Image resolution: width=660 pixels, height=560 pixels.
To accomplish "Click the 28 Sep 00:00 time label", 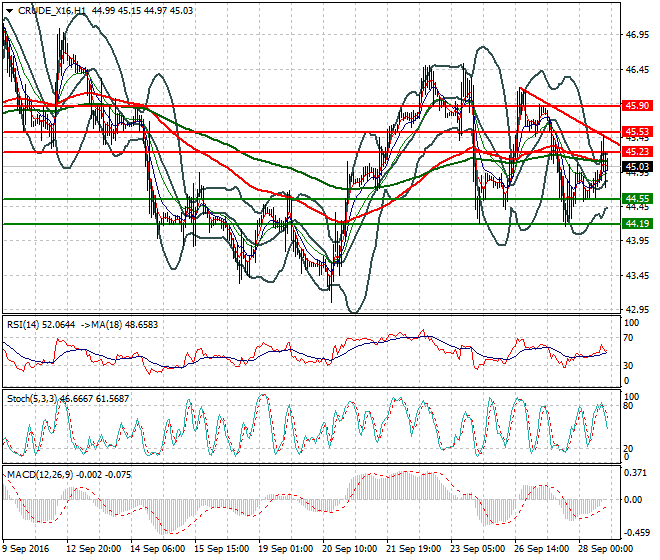I will click(606, 549).
